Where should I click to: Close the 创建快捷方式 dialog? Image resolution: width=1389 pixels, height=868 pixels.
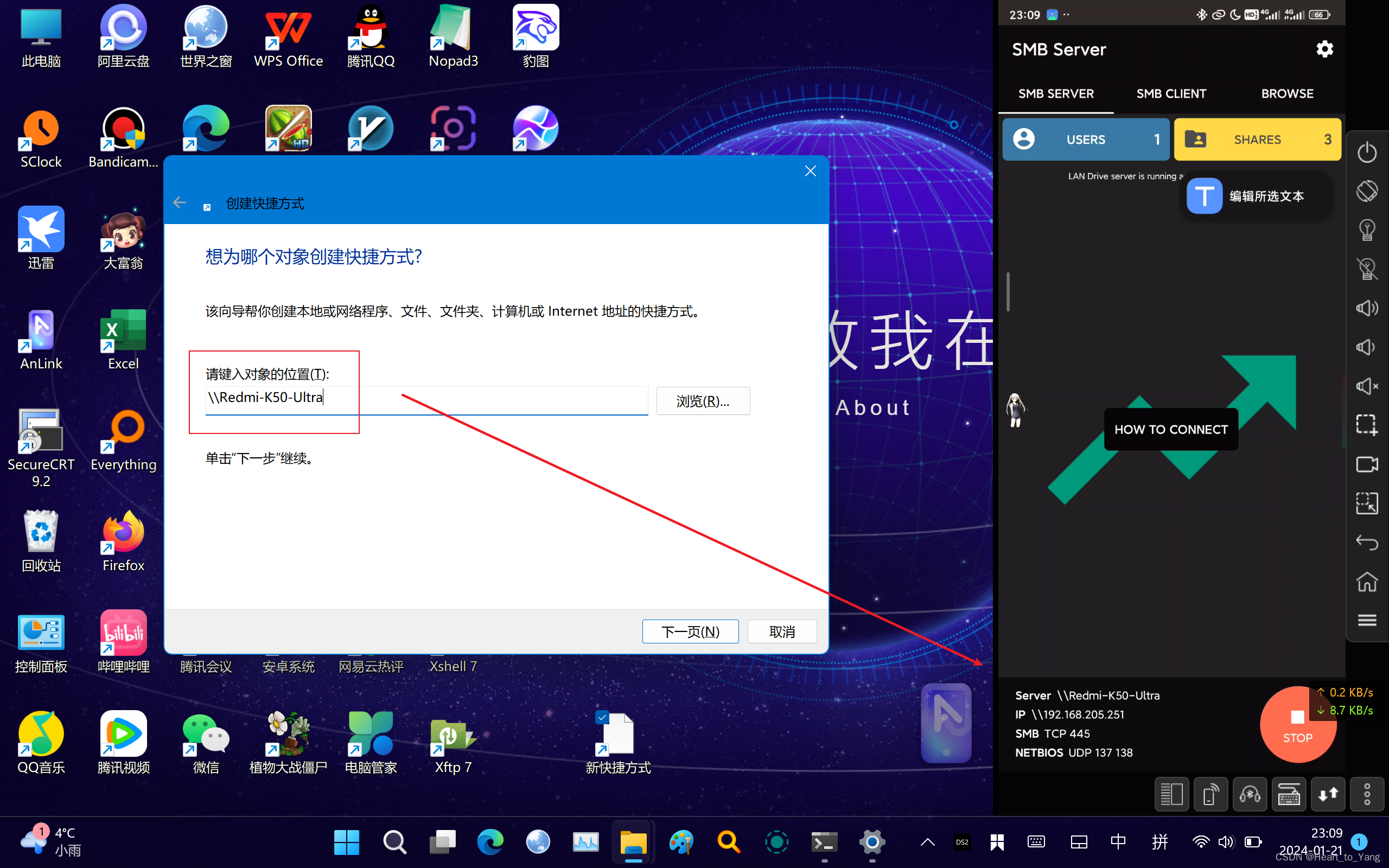click(810, 171)
